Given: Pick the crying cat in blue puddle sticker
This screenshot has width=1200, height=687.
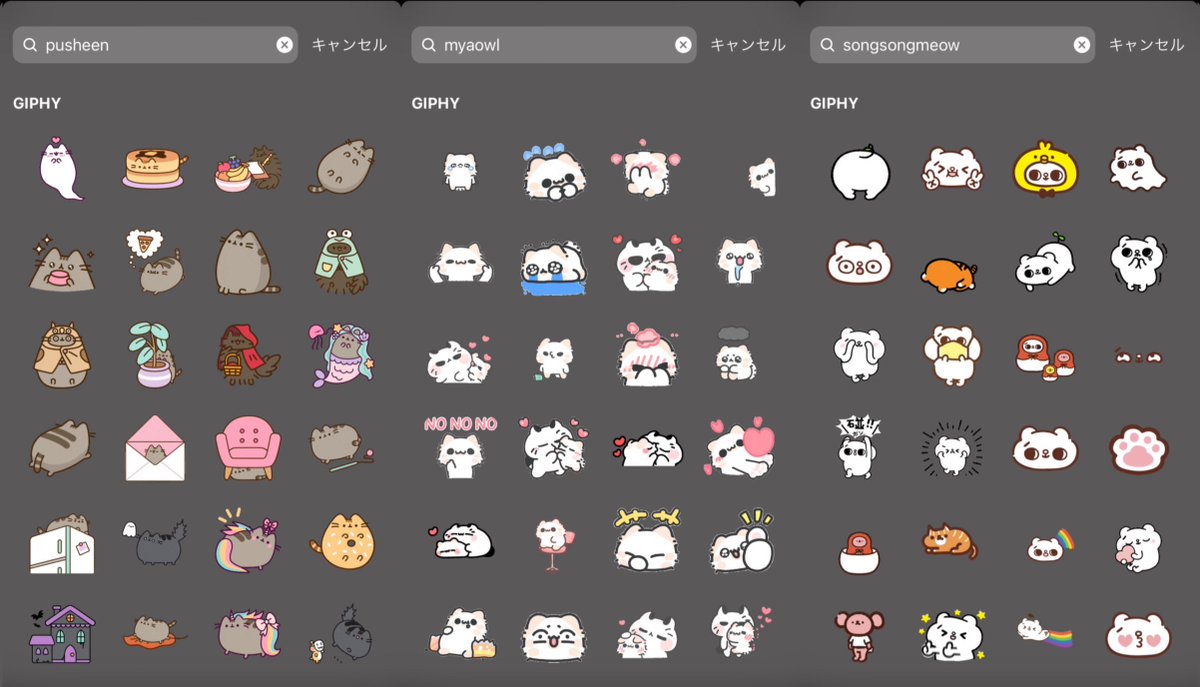Looking at the screenshot, I should [552, 266].
